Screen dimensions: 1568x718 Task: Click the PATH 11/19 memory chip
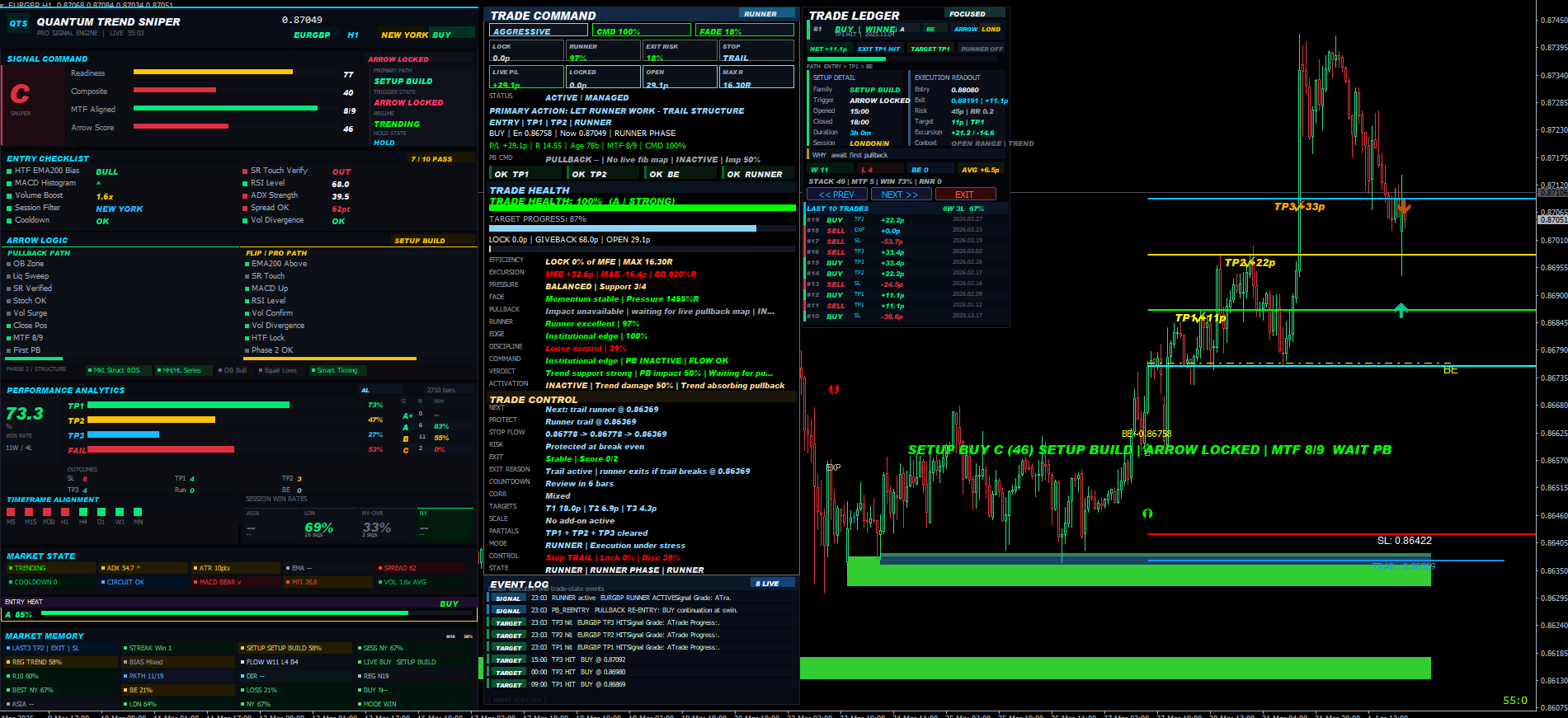point(179,676)
